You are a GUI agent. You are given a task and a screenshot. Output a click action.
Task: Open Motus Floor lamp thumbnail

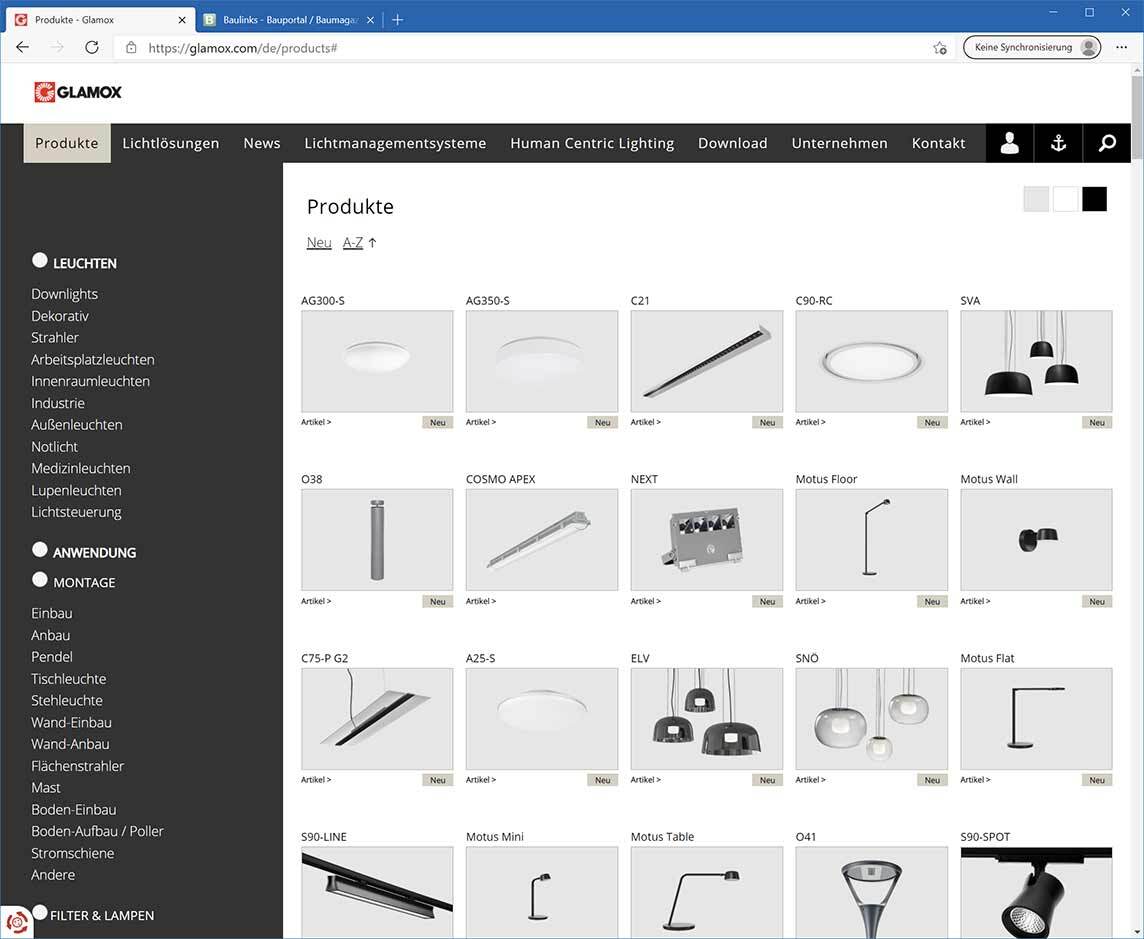click(871, 540)
